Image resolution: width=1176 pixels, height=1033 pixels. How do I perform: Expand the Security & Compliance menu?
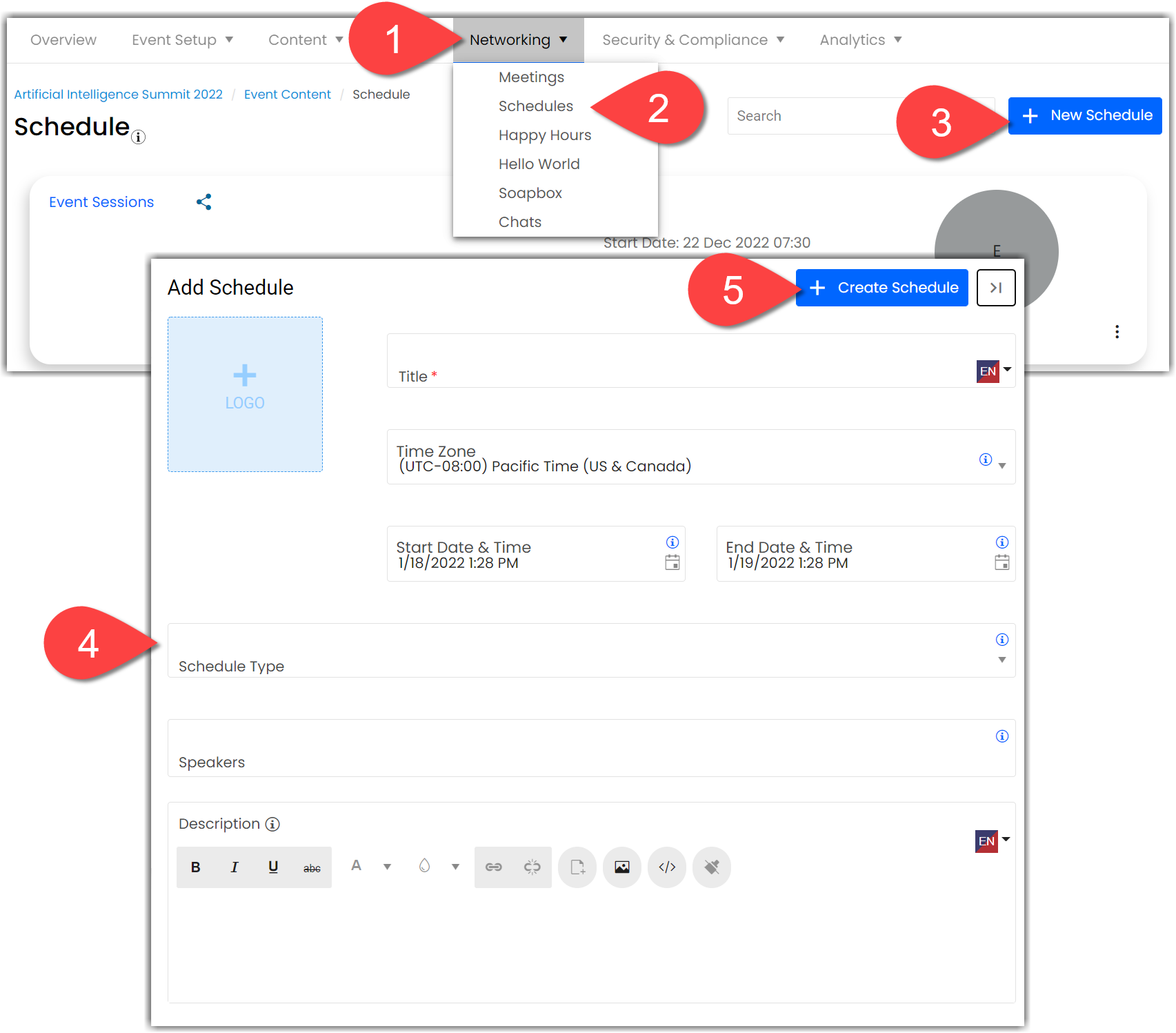693,40
